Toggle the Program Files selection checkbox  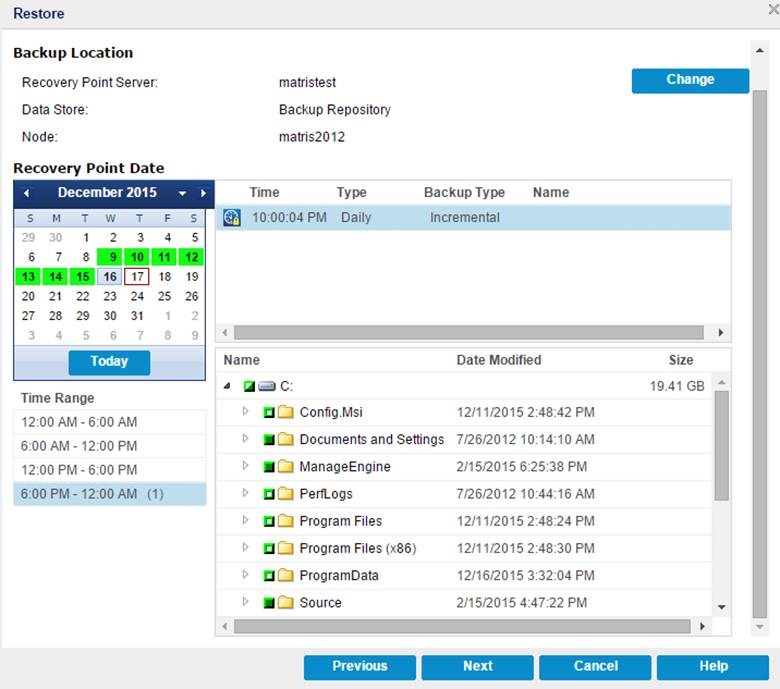(269, 521)
